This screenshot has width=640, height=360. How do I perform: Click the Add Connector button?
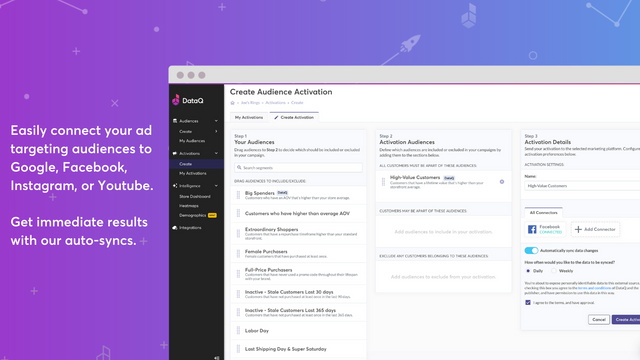[x=596, y=229]
